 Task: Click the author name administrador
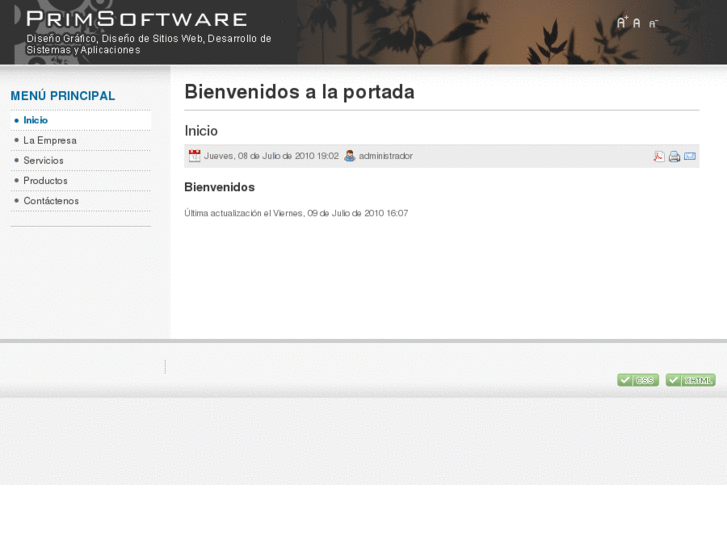click(386, 156)
